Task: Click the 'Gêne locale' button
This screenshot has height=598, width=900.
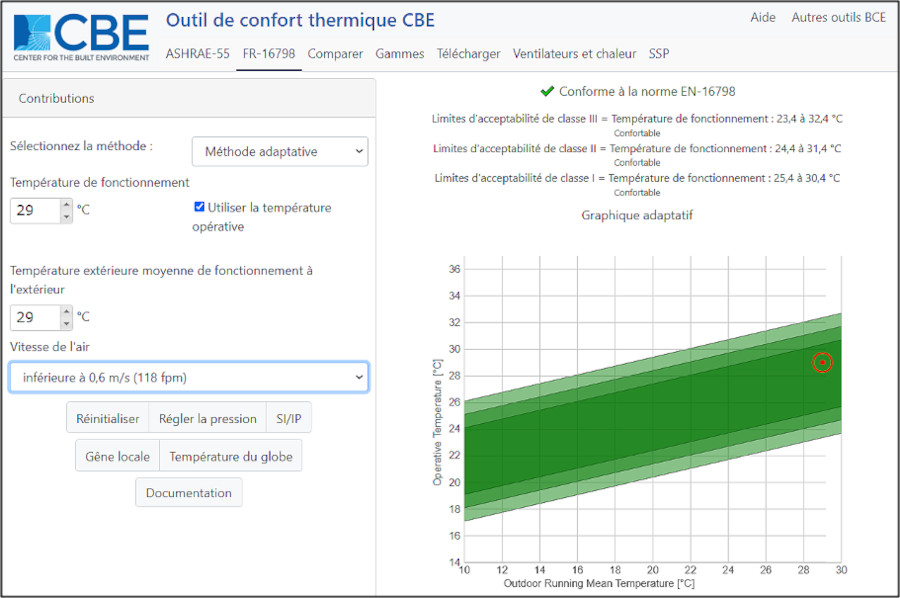Action: pos(118,456)
